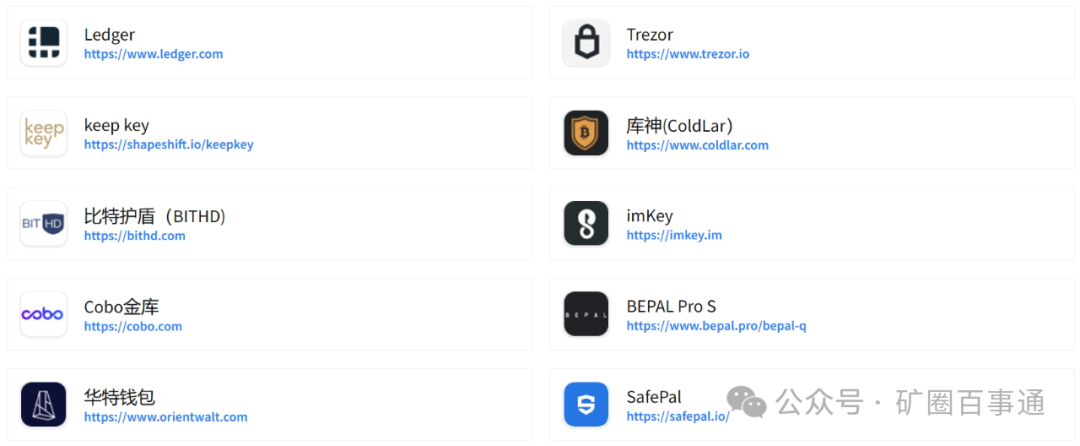The height and width of the screenshot is (446, 1080).
Task: Select the keep key logo icon
Action: (44, 133)
